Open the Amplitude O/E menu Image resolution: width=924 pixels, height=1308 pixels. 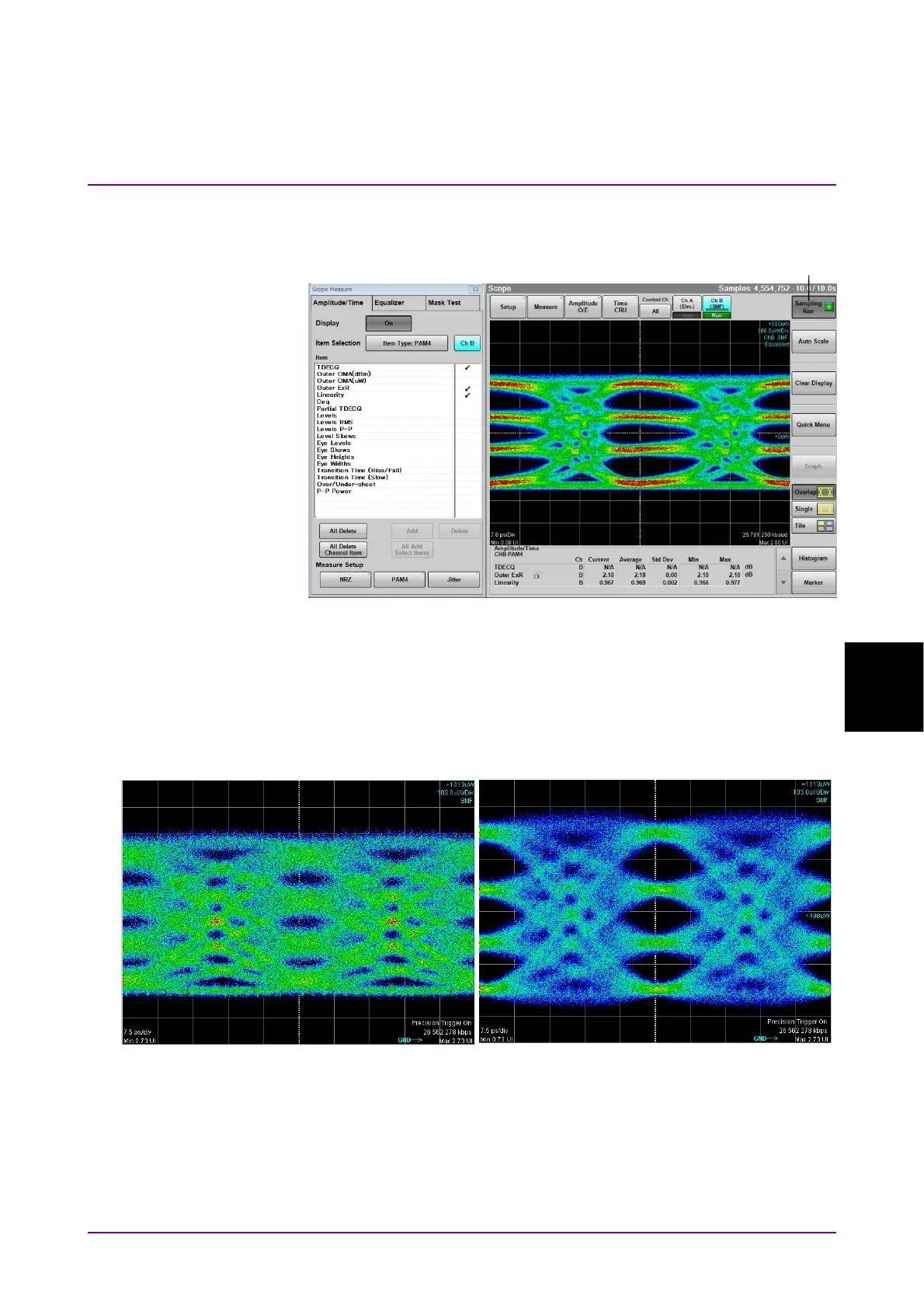tap(583, 307)
